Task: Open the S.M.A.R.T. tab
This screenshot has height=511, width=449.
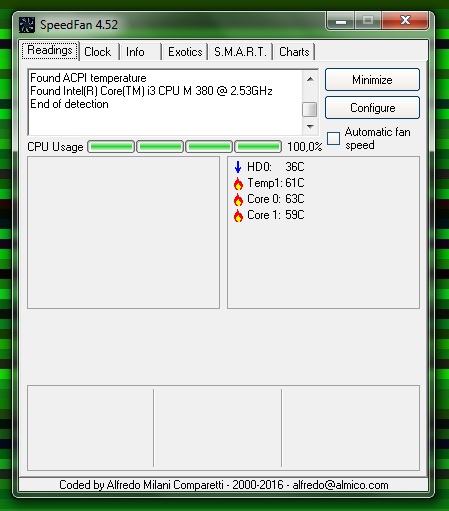Action: (x=240, y=52)
